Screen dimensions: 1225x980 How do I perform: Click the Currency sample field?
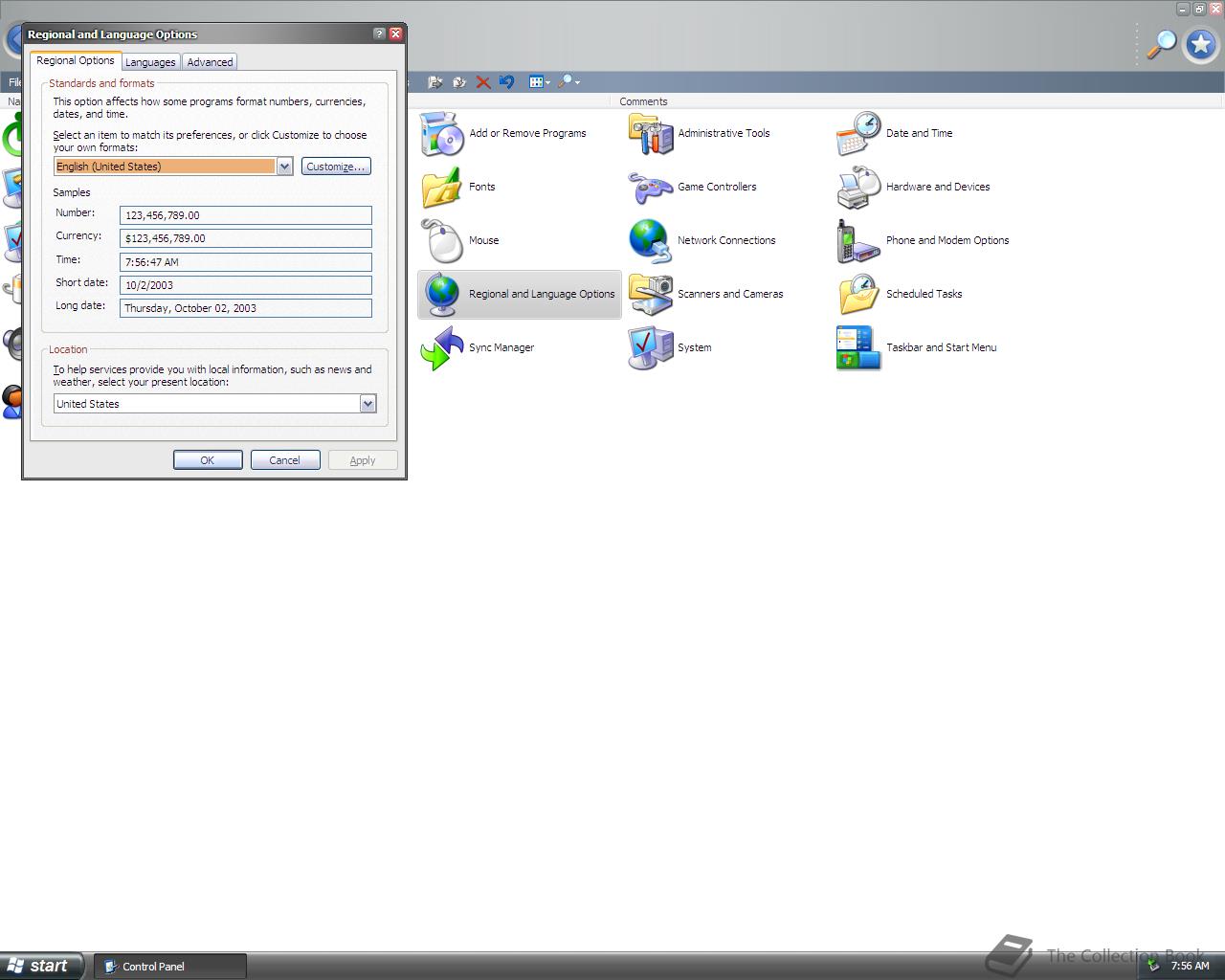point(246,238)
